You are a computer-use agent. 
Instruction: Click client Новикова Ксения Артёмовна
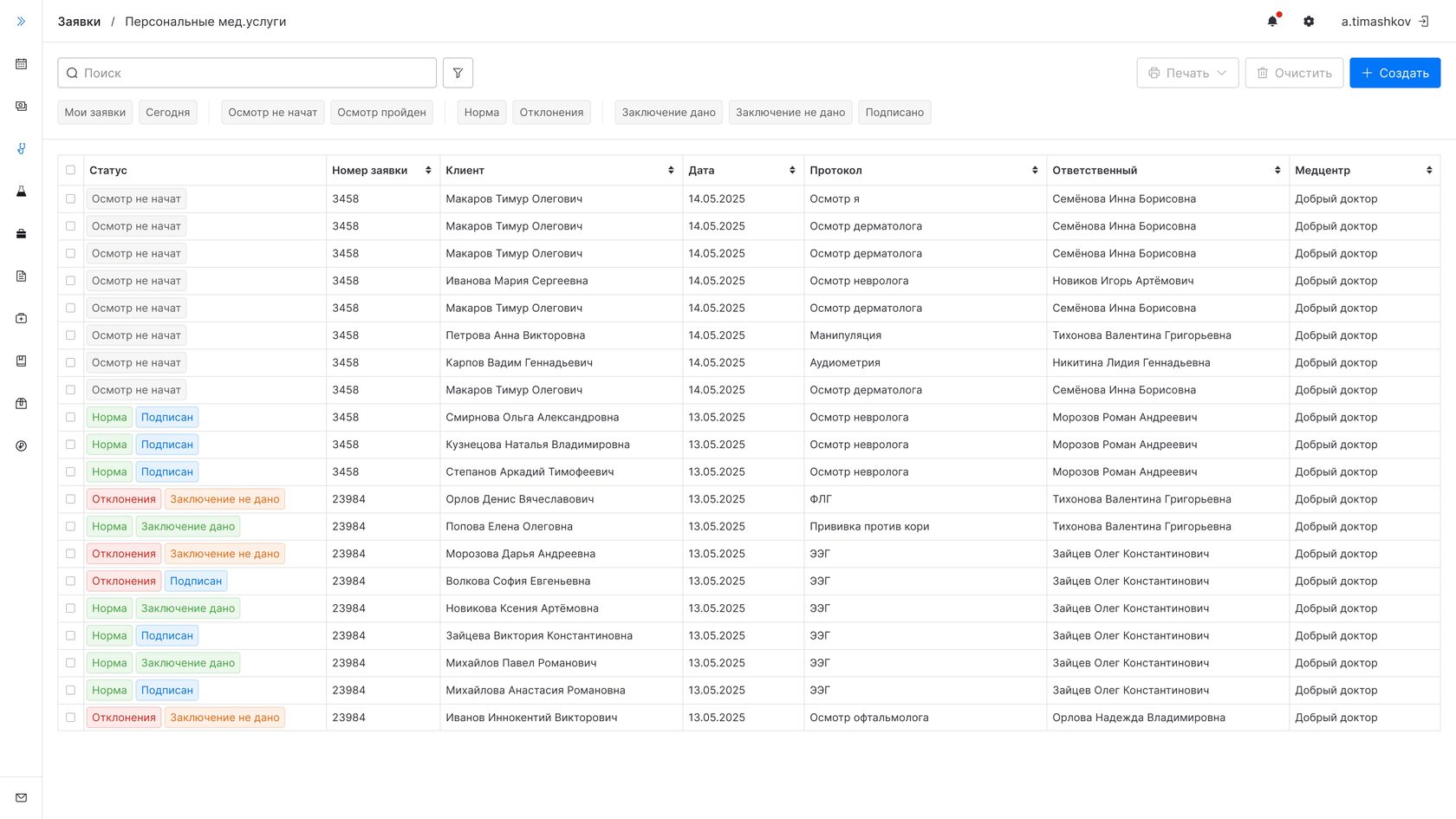click(x=522, y=608)
